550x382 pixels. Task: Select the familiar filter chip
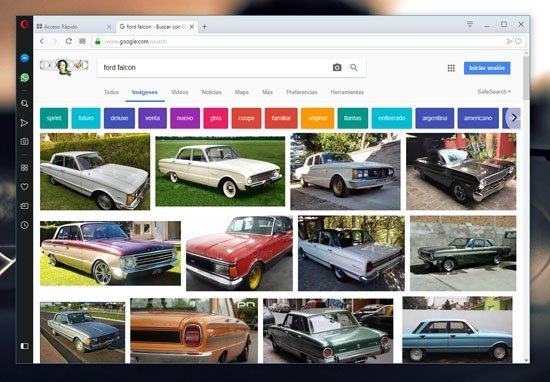click(281, 118)
